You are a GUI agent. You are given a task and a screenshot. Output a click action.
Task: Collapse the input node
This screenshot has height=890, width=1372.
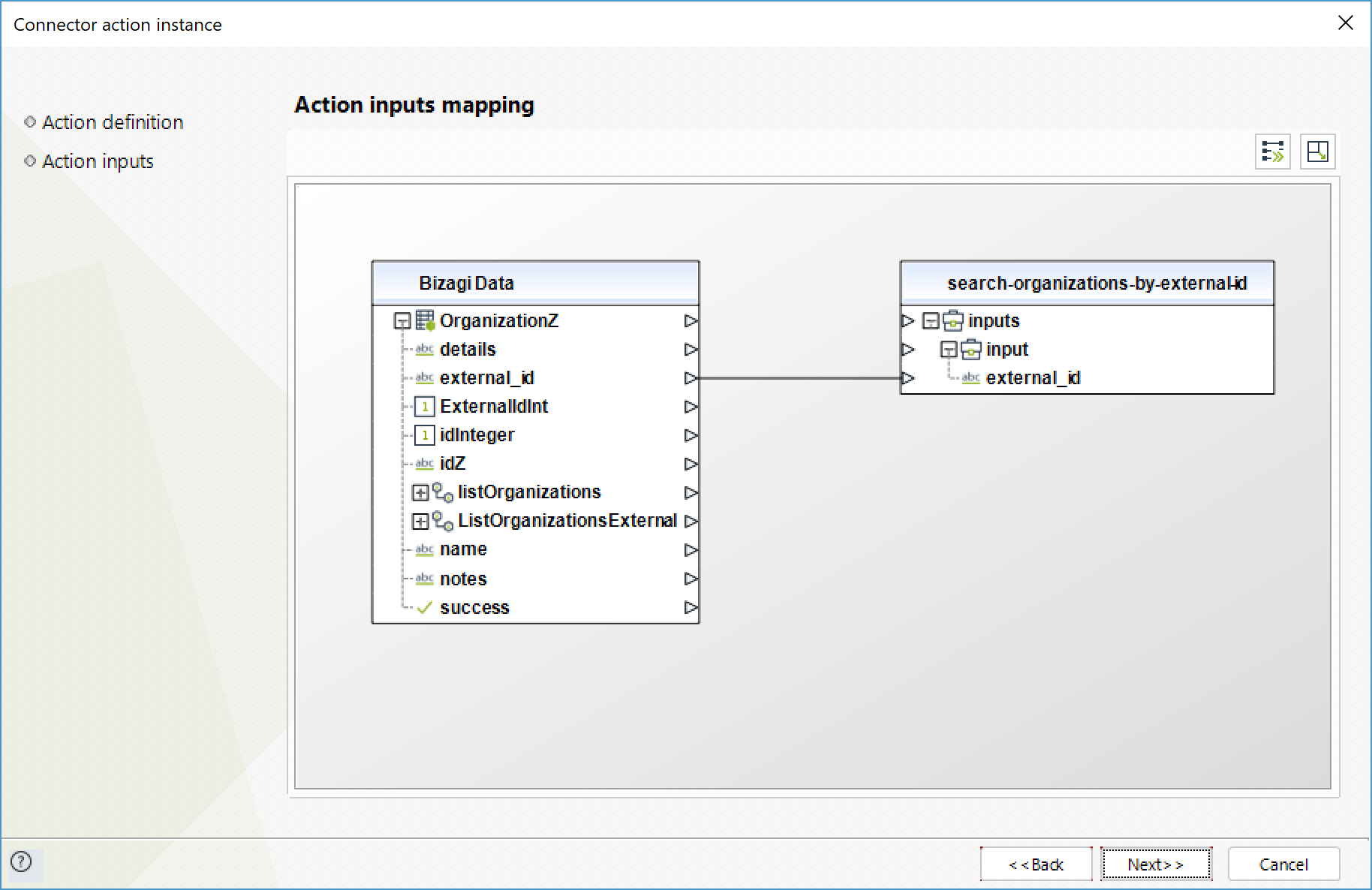point(949,350)
